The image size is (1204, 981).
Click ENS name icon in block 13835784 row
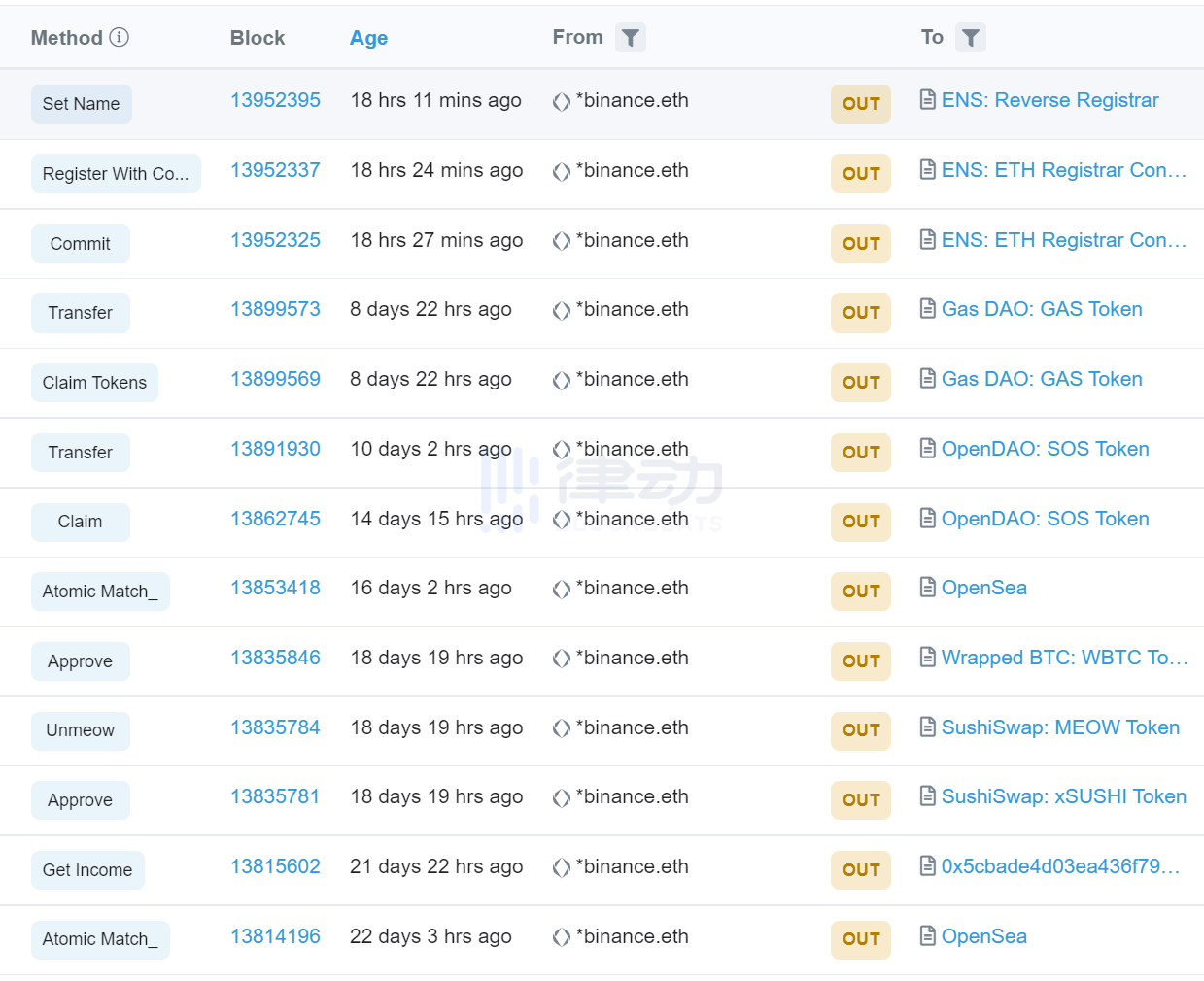[x=561, y=729]
